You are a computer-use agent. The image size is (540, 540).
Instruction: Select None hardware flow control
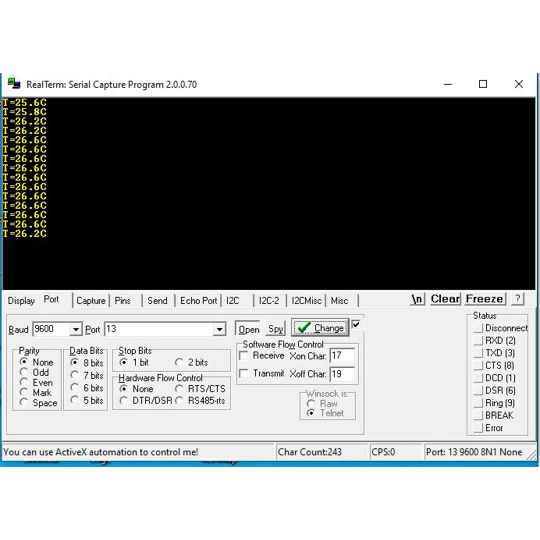point(136,389)
